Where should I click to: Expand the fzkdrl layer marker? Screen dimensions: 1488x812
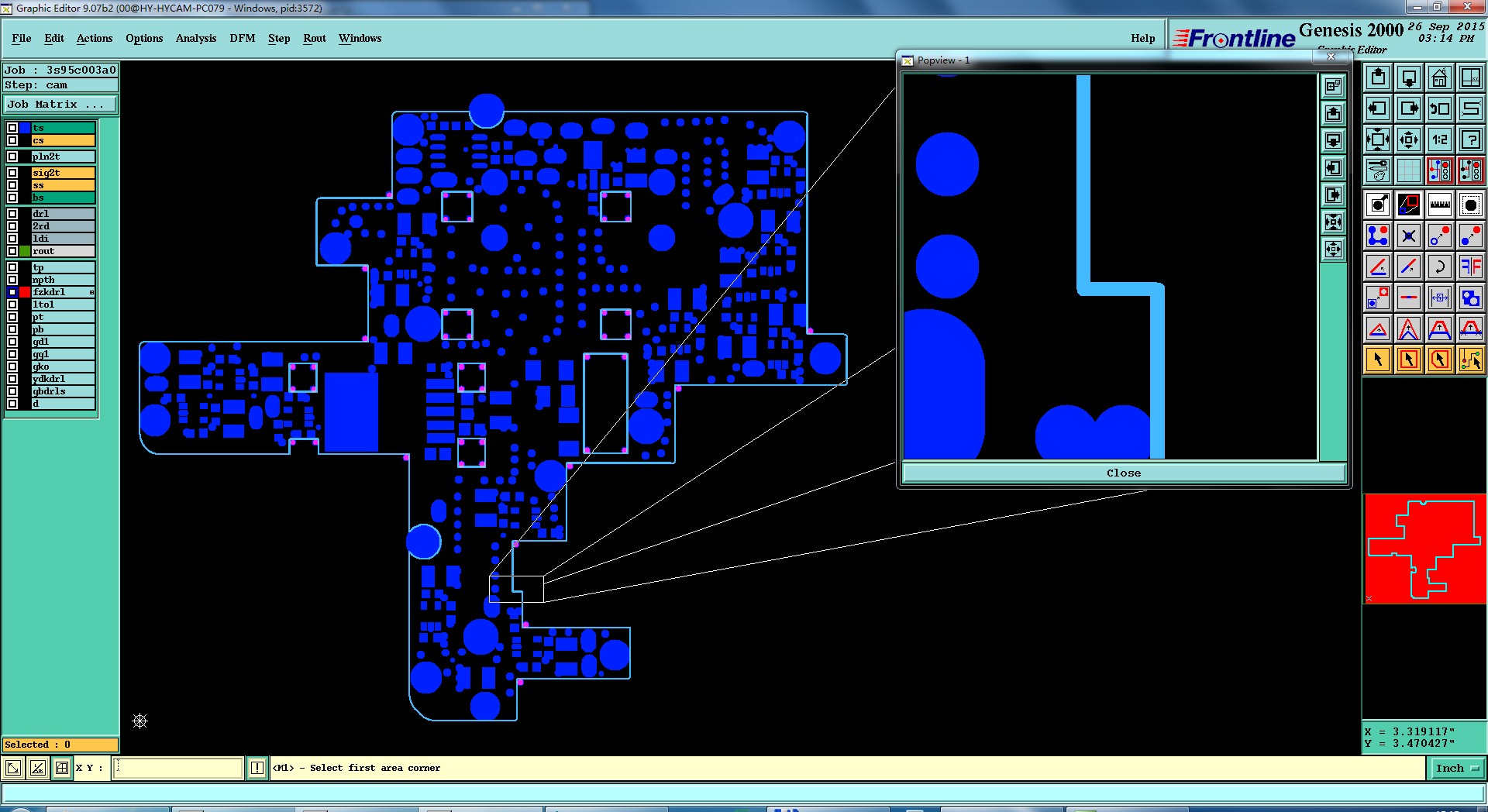pos(91,292)
